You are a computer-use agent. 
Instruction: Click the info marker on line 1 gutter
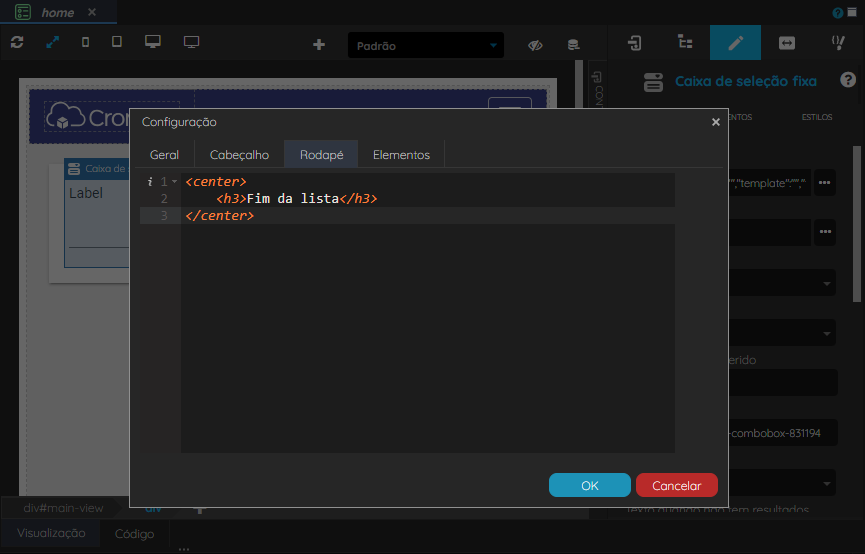click(x=149, y=182)
